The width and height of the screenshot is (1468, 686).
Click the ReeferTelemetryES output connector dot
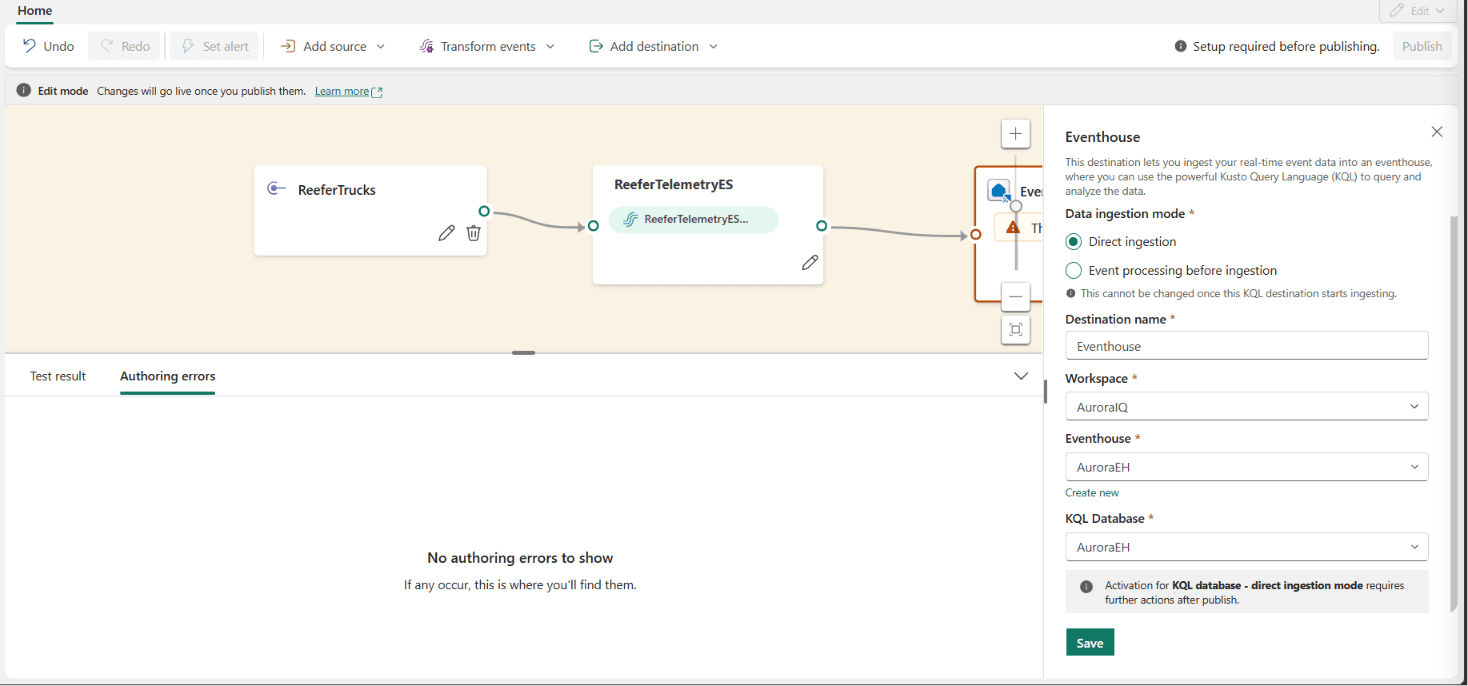coord(821,226)
